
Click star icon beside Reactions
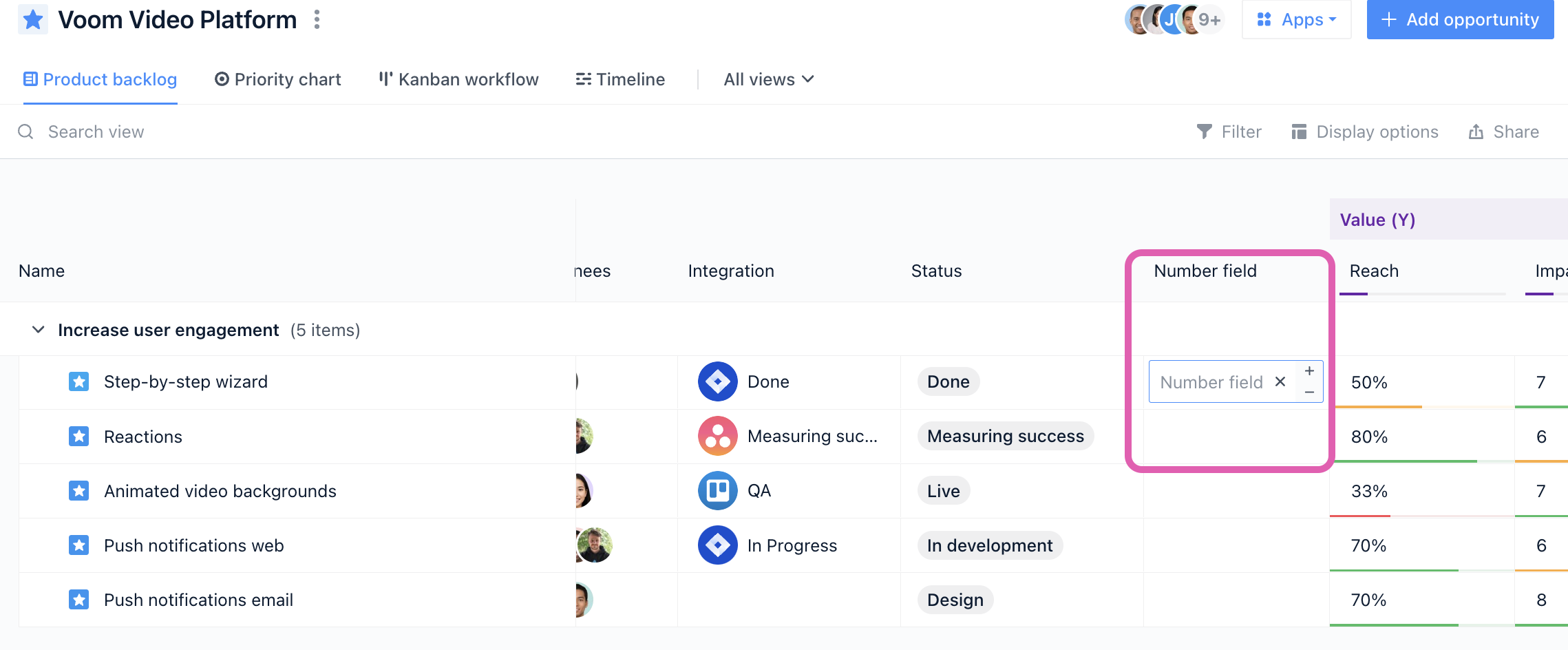79,436
